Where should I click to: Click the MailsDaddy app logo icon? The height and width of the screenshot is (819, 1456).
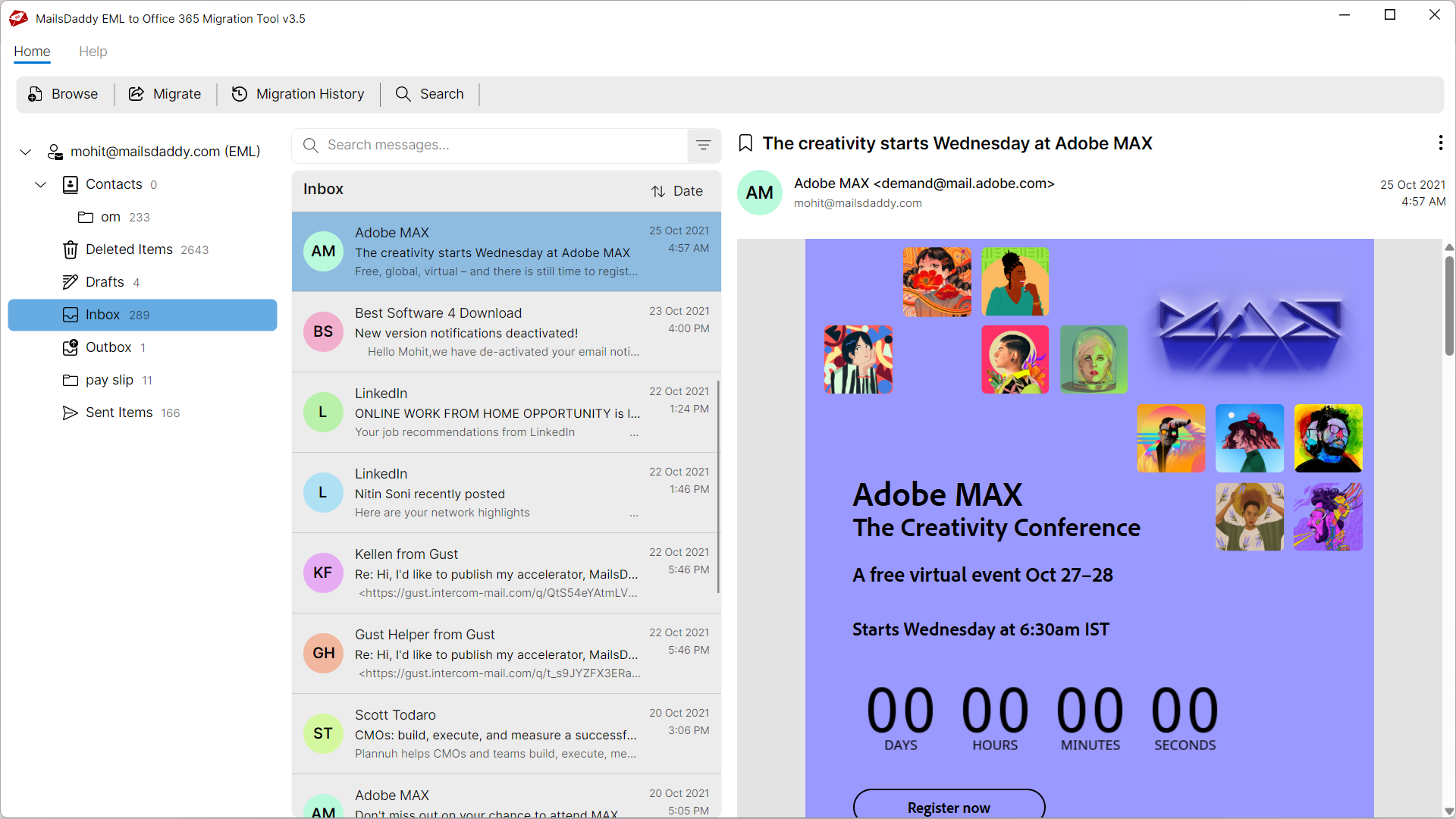pyautogui.click(x=18, y=18)
